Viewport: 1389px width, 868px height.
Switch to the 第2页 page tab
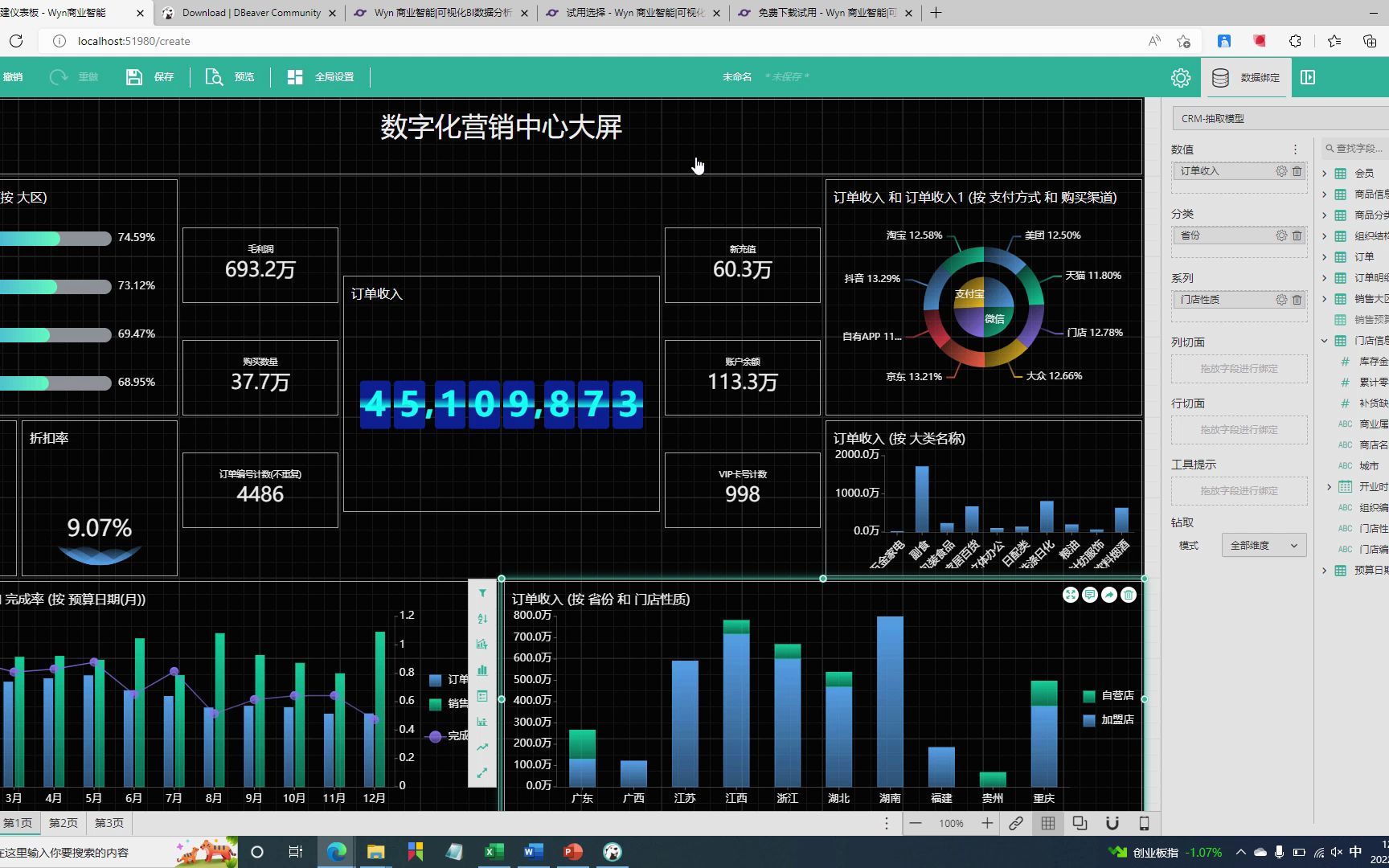coord(64,823)
